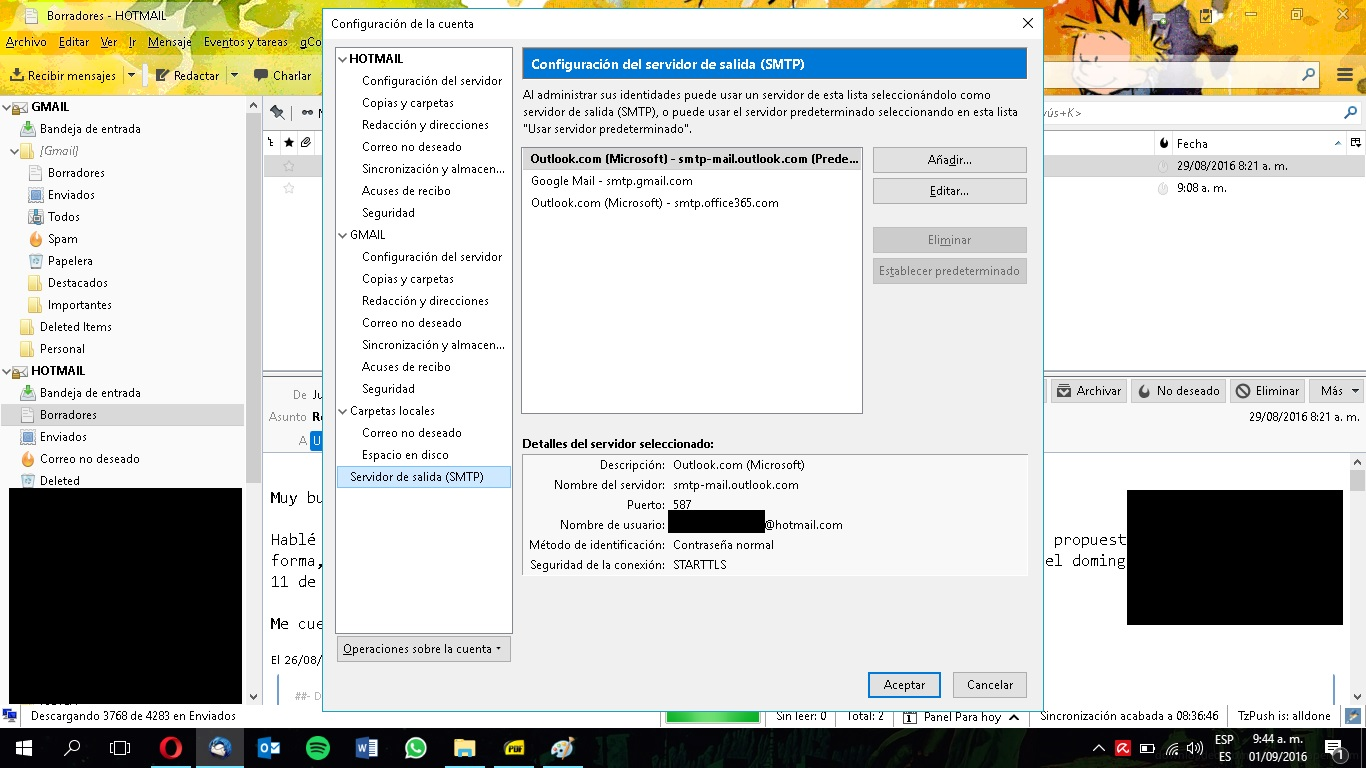Image resolution: width=1366 pixels, height=768 pixels.
Task: Toggle the Panel Para hoy pane
Action: 962,717
